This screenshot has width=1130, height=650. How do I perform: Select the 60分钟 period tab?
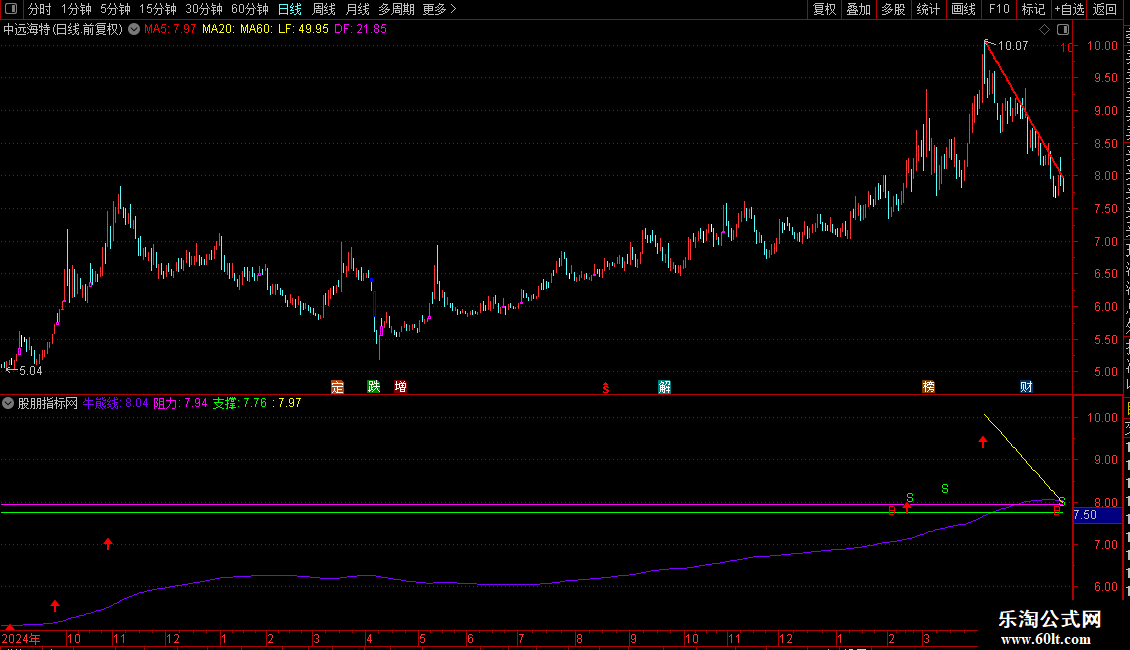(250, 9)
